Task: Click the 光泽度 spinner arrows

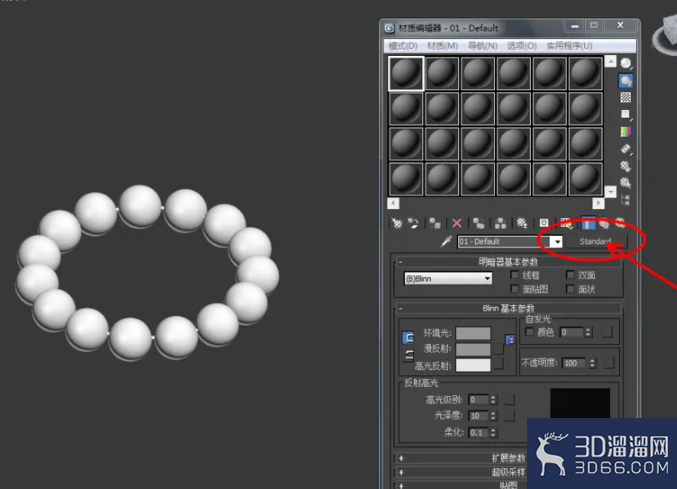Action: click(493, 416)
